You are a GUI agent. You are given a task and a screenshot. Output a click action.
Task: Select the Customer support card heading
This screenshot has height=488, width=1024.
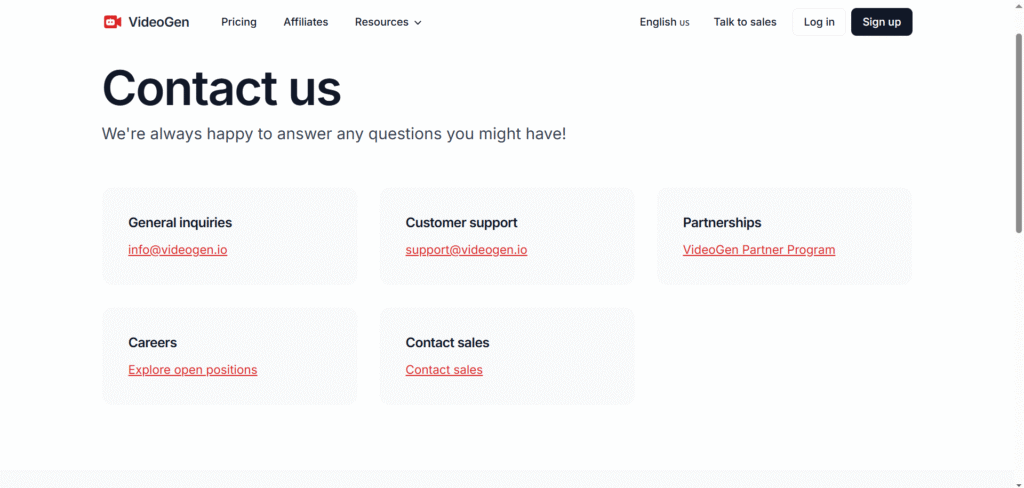[x=461, y=223]
